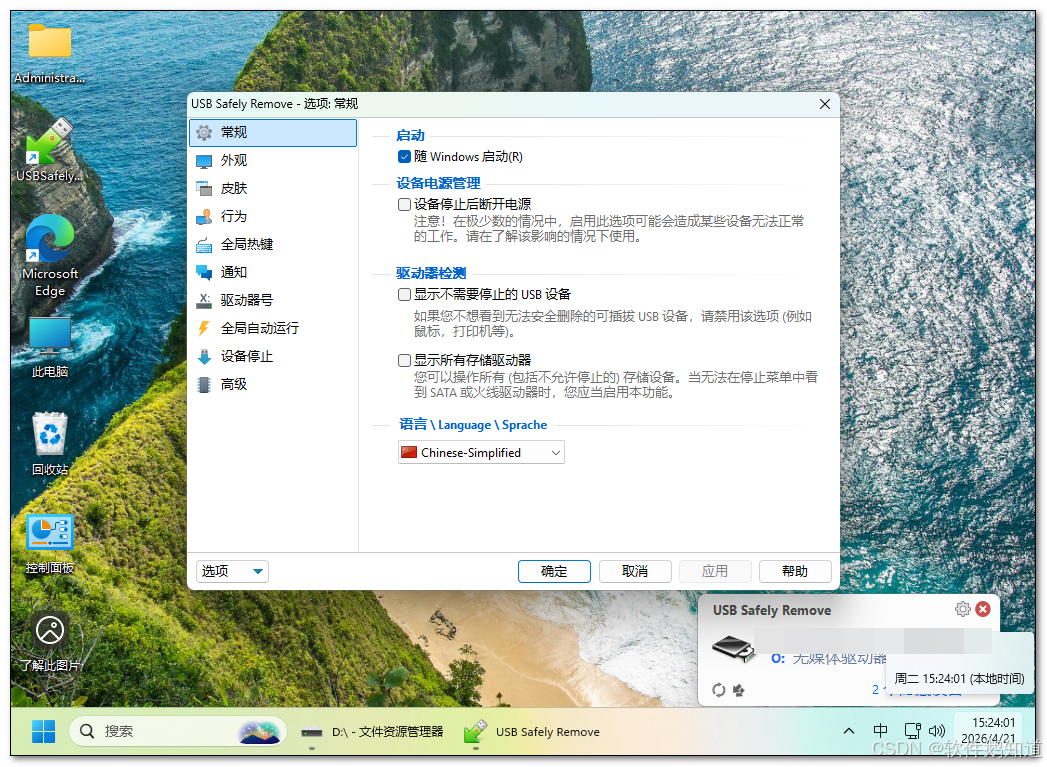Go to the 设备停止 settings page

click(273, 356)
